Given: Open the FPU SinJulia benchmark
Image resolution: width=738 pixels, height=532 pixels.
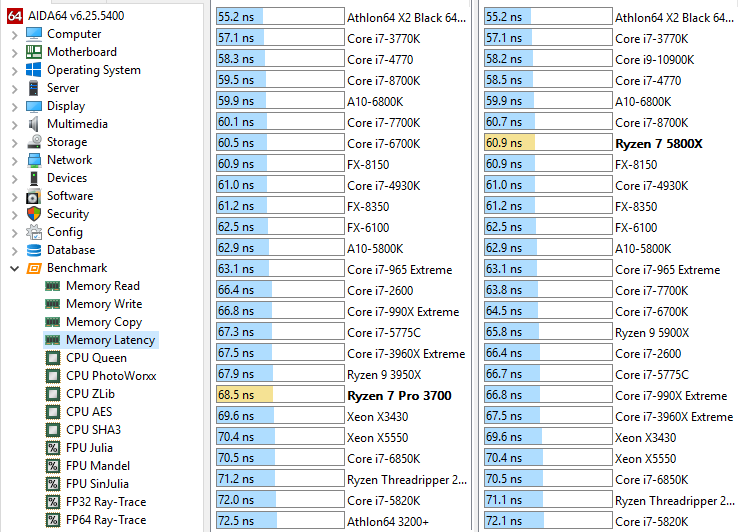Looking at the screenshot, I should pos(97,484).
